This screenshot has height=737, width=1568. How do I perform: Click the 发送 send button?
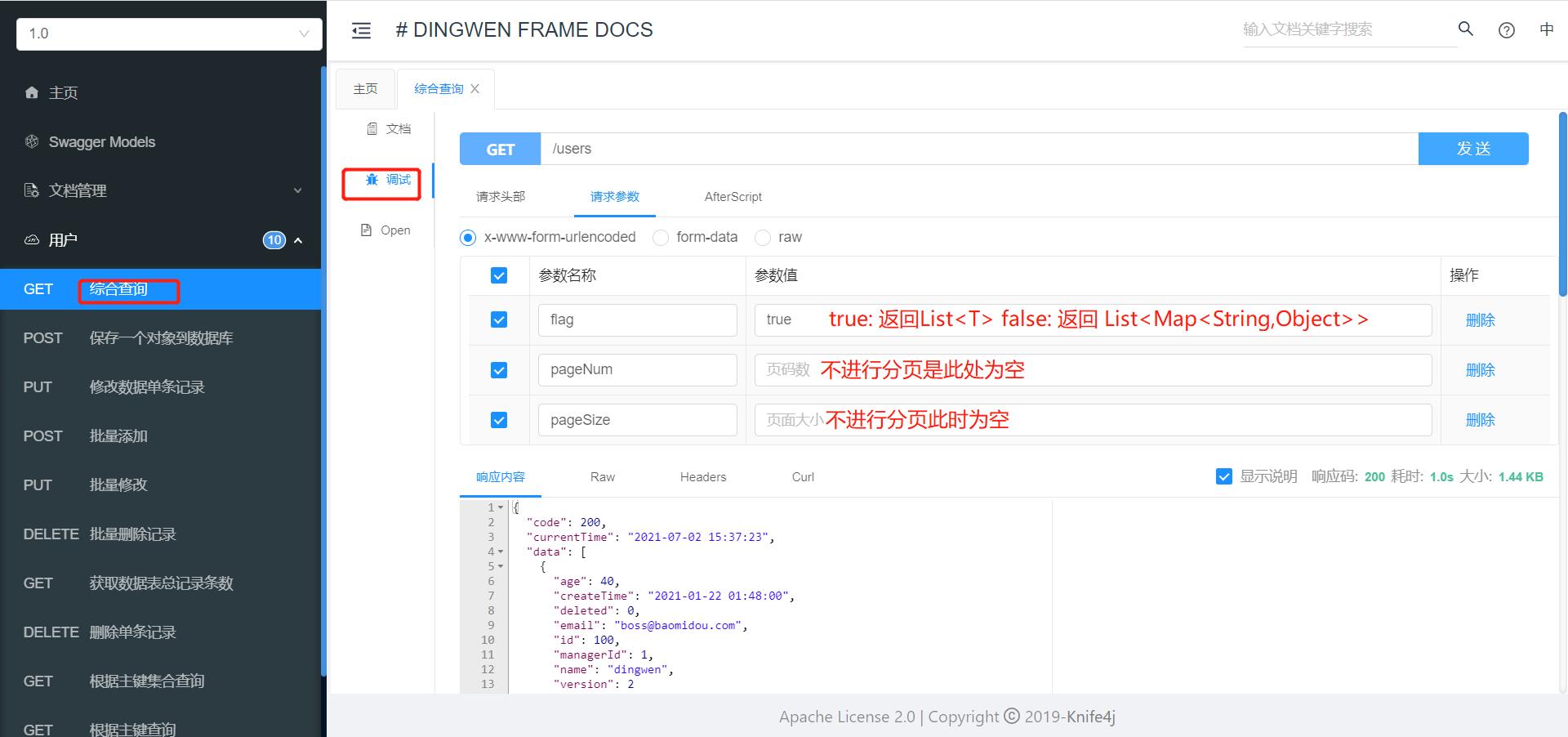point(1473,149)
